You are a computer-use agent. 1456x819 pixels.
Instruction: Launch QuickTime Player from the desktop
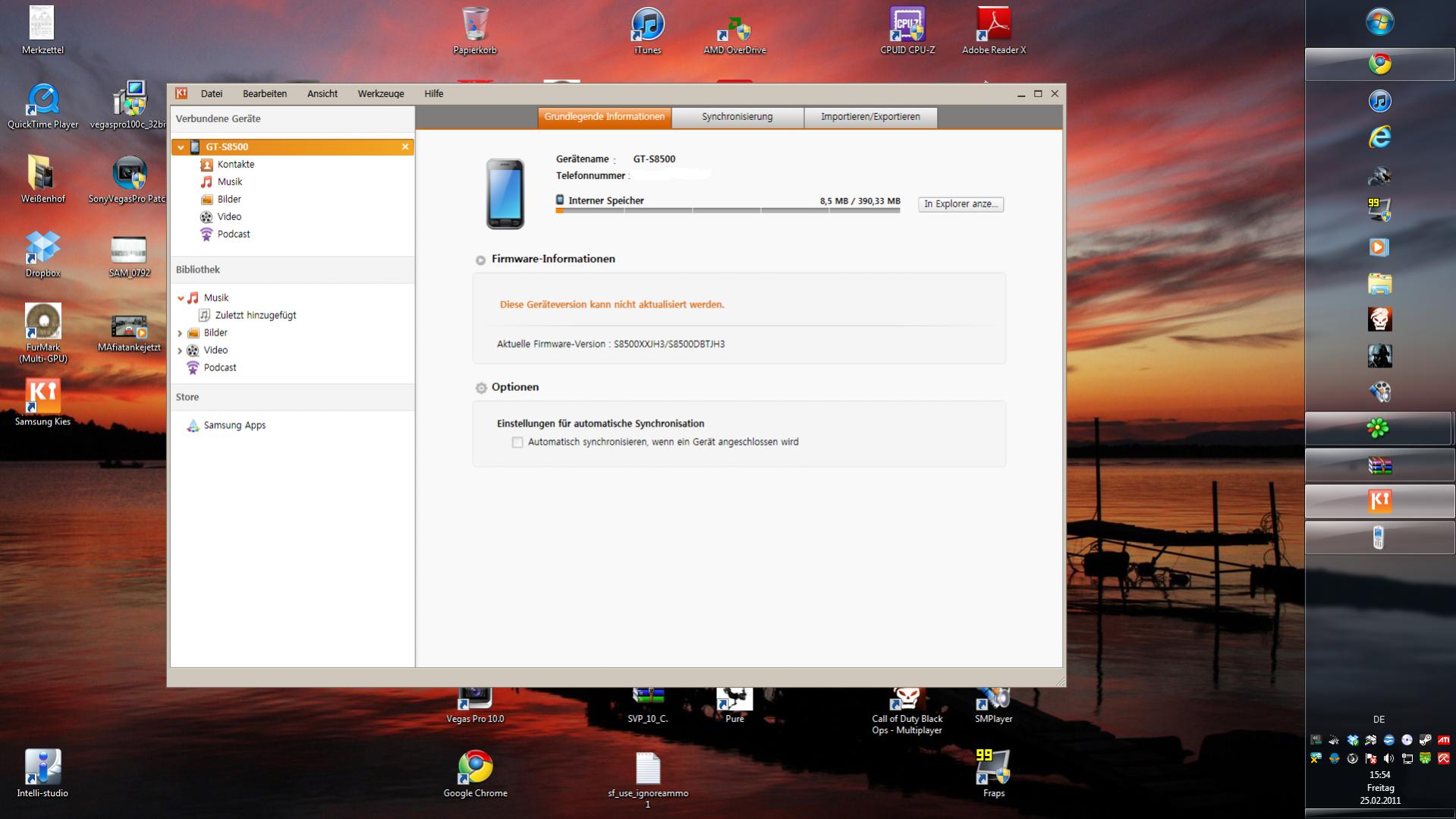pyautogui.click(x=42, y=106)
